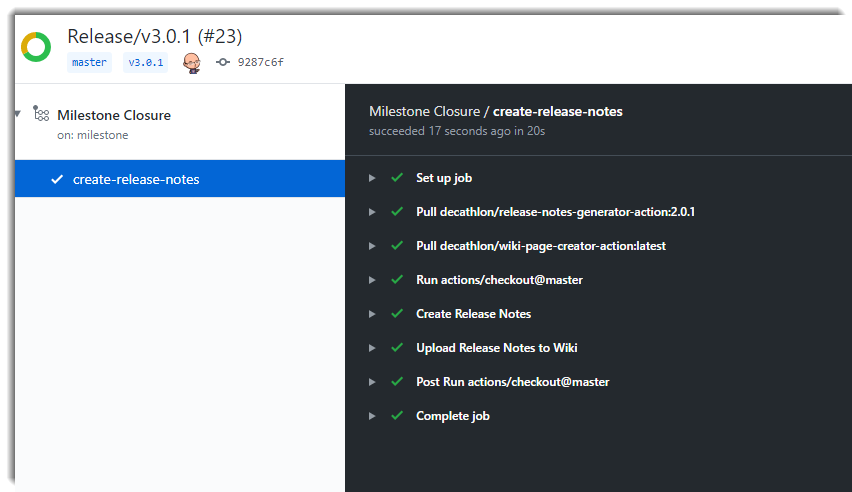This screenshot has width=852, height=492.
Task: Click Post Run actions/checkout@master label
Action: coord(512,382)
